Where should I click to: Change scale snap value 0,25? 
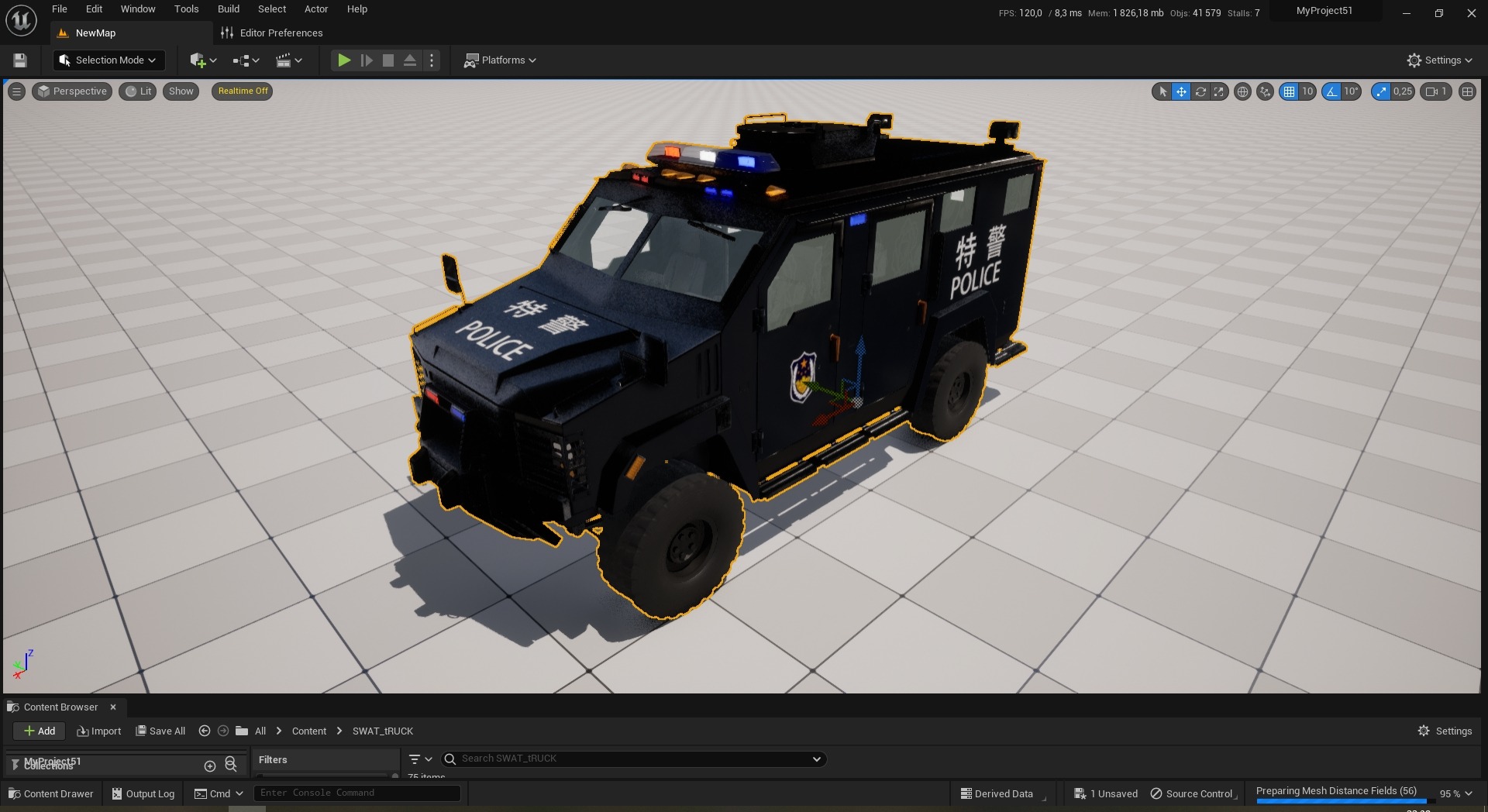[1403, 91]
